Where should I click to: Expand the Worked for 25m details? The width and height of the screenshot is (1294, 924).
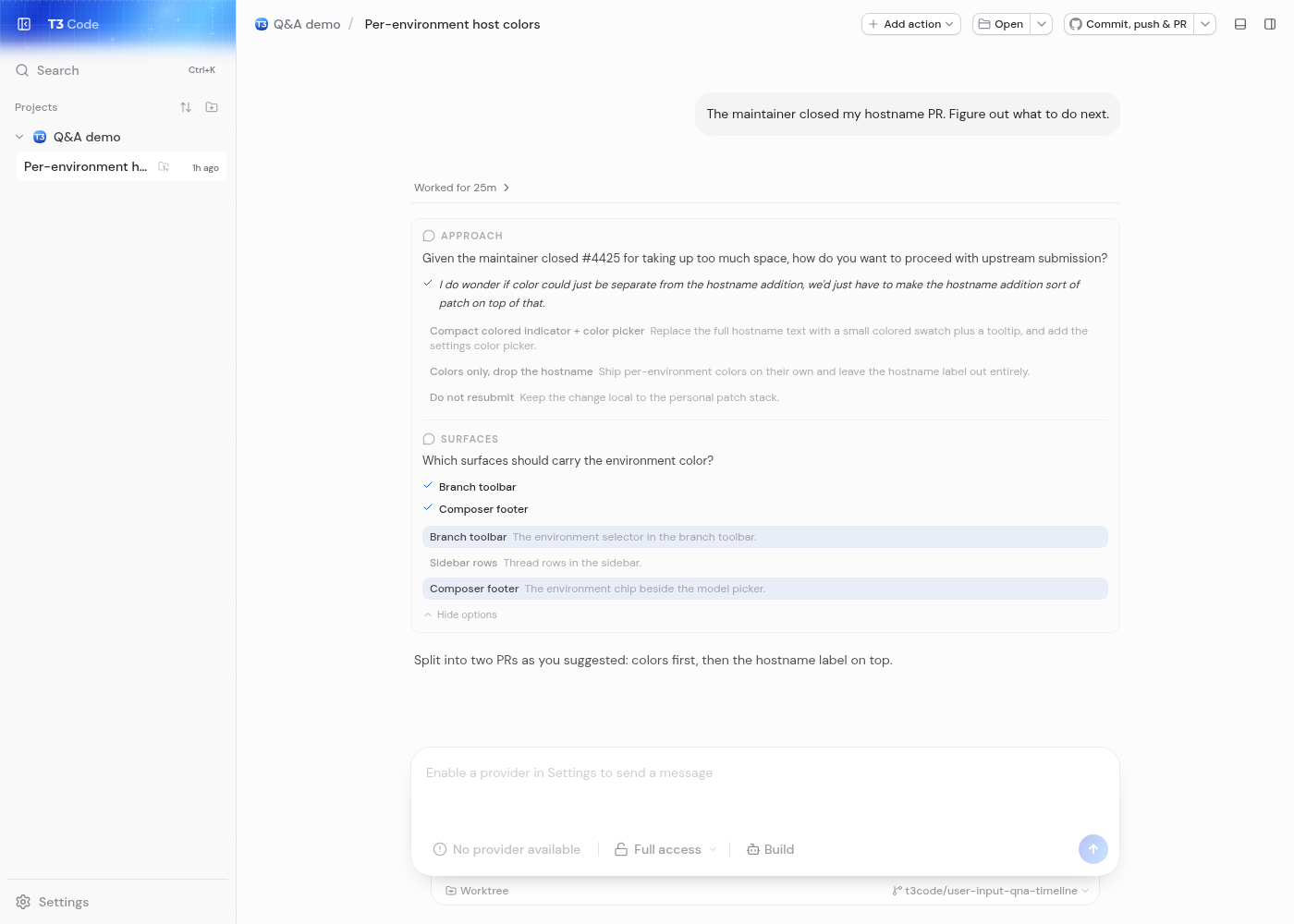coord(462,188)
